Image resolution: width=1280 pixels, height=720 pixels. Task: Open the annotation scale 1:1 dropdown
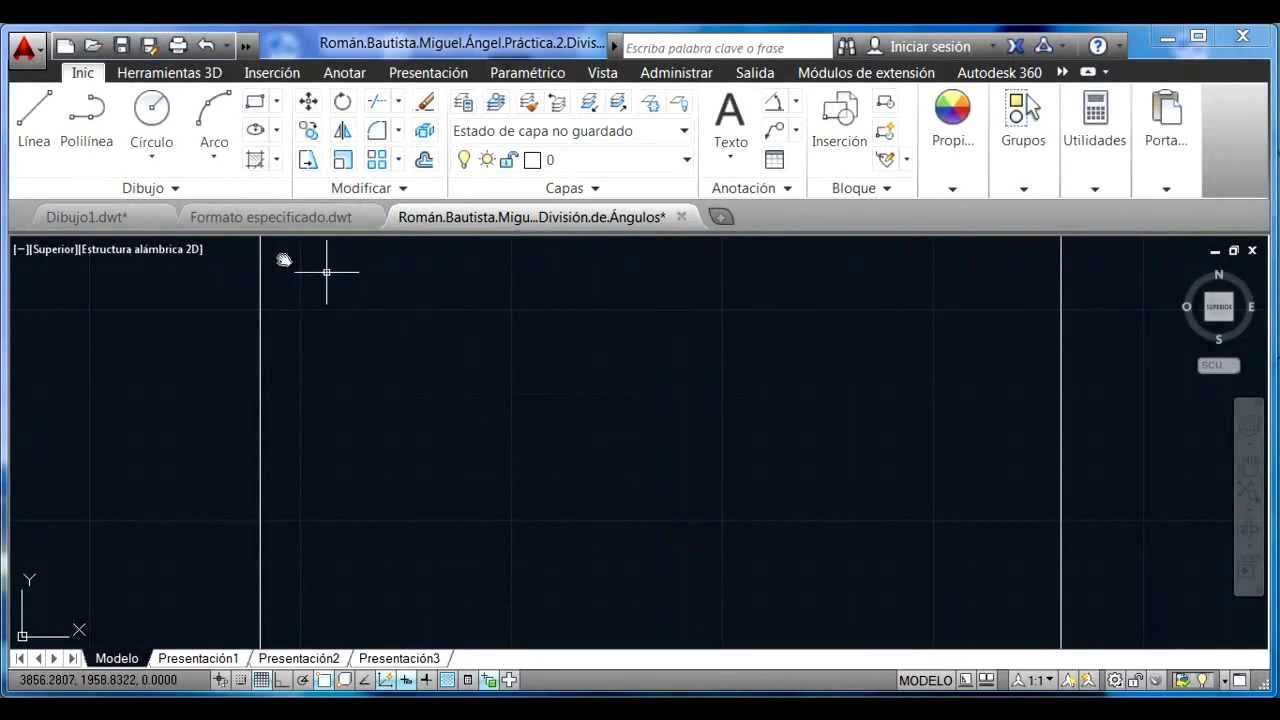click(1034, 681)
